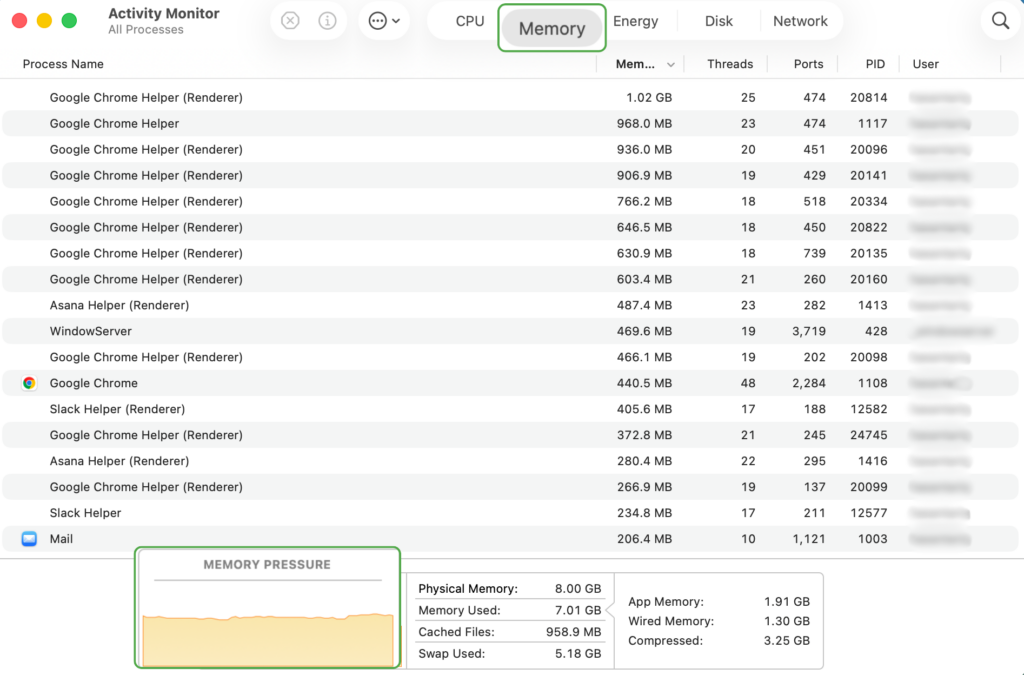1024x675 pixels.
Task: Click the 1,121 ports value for Mail
Action: [x=810, y=539]
